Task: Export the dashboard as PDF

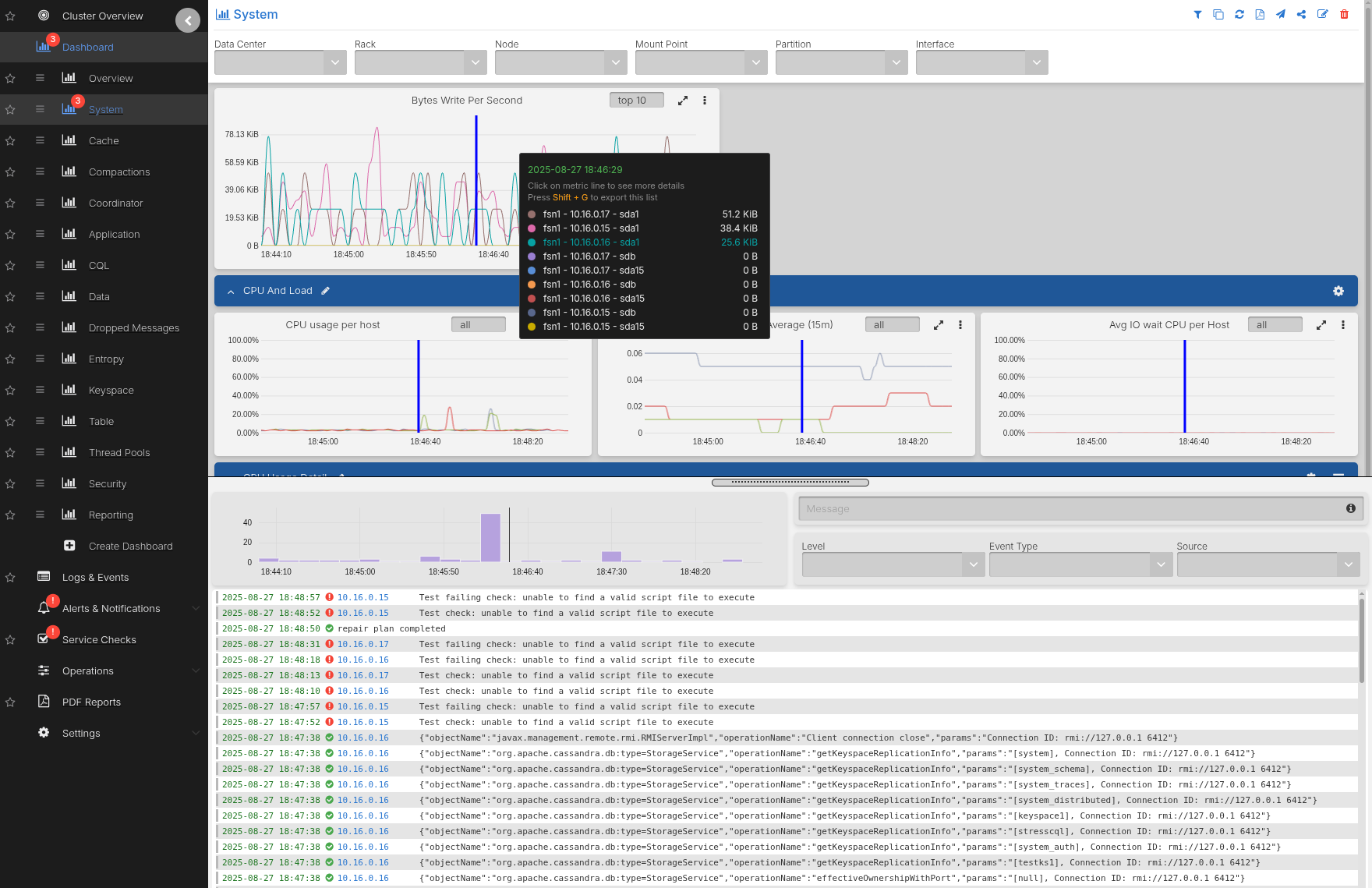Action: 1260,15
